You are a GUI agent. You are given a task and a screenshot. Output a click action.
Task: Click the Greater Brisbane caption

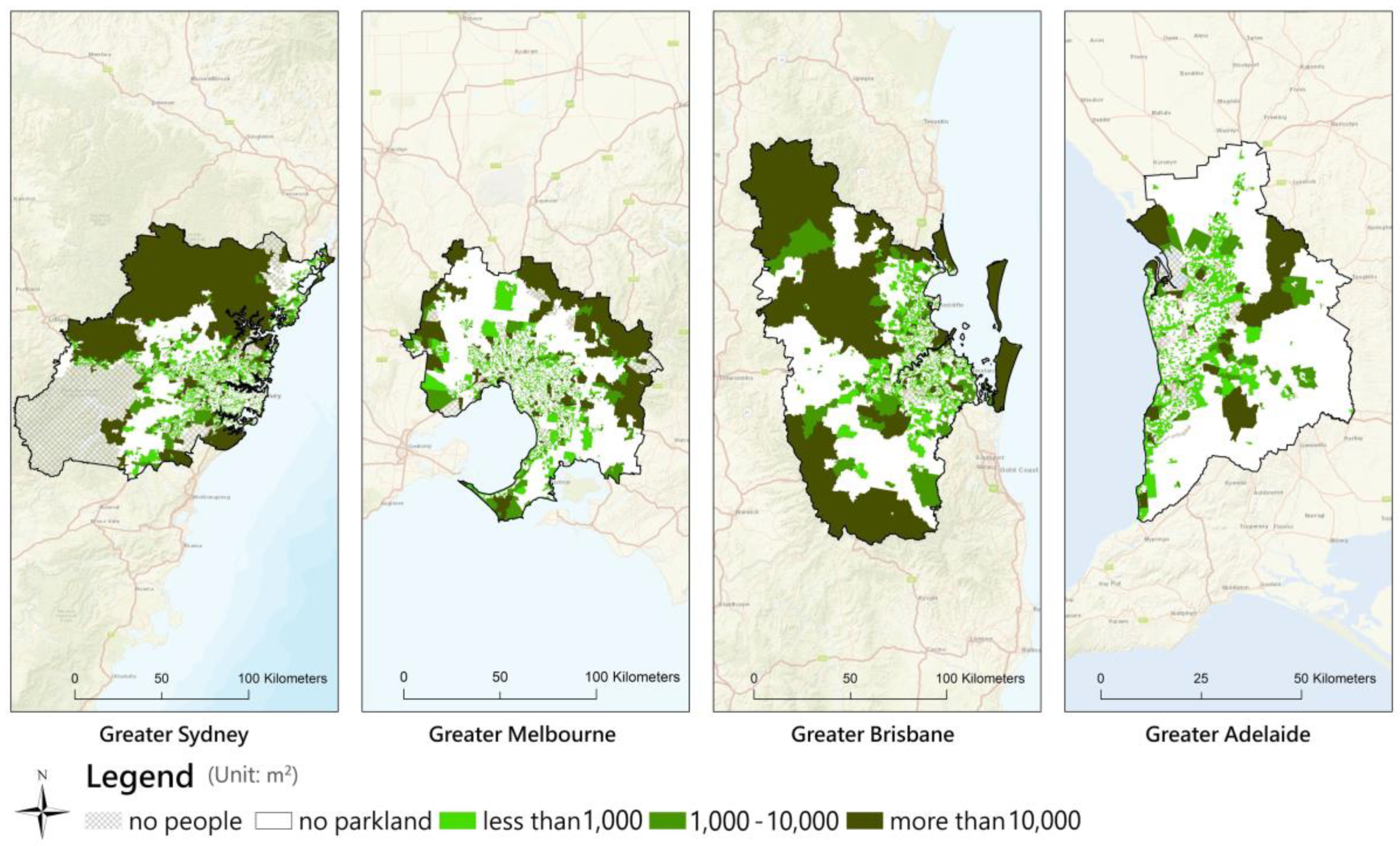pyautogui.click(x=872, y=735)
